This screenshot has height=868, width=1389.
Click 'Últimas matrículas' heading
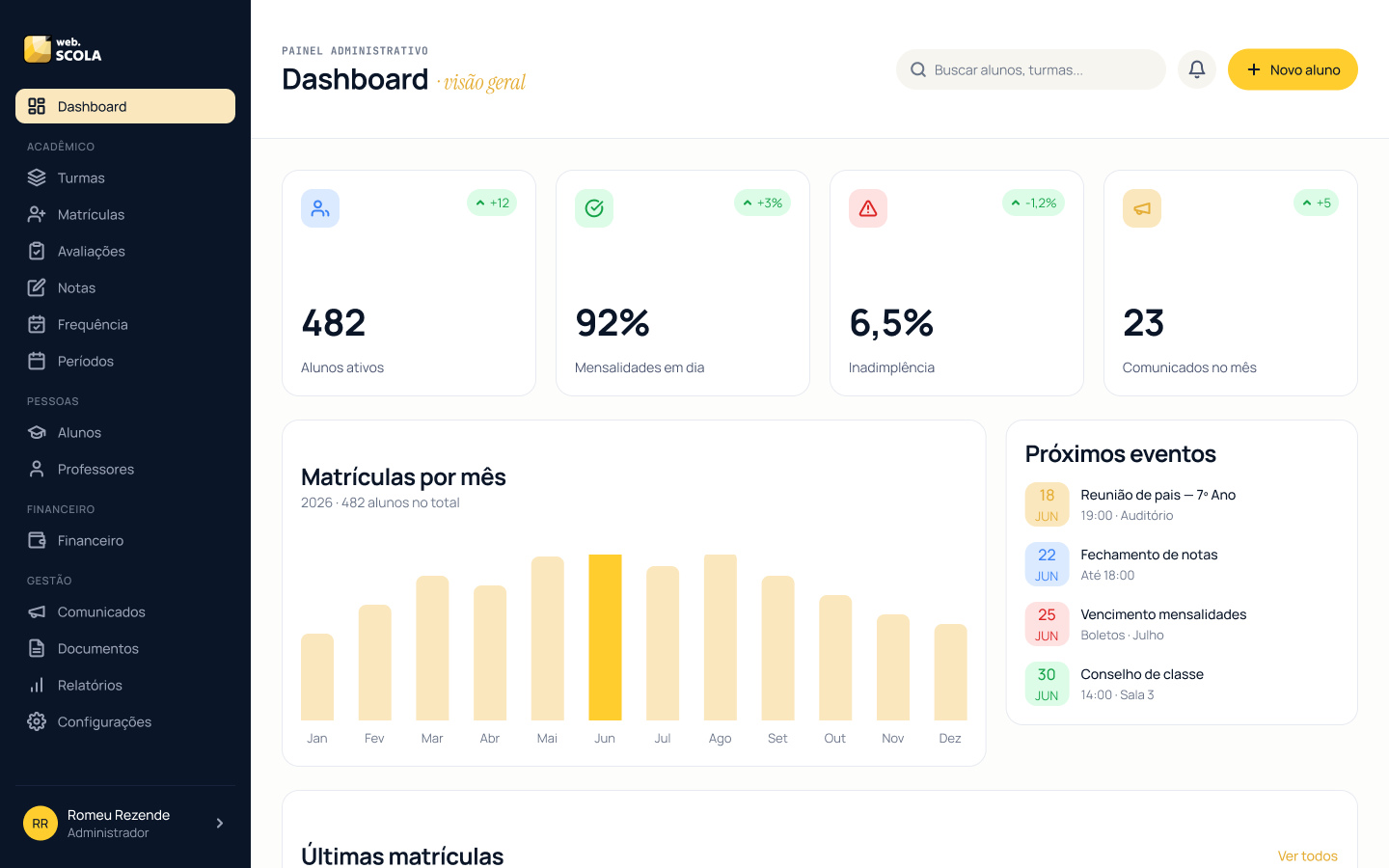point(402,855)
